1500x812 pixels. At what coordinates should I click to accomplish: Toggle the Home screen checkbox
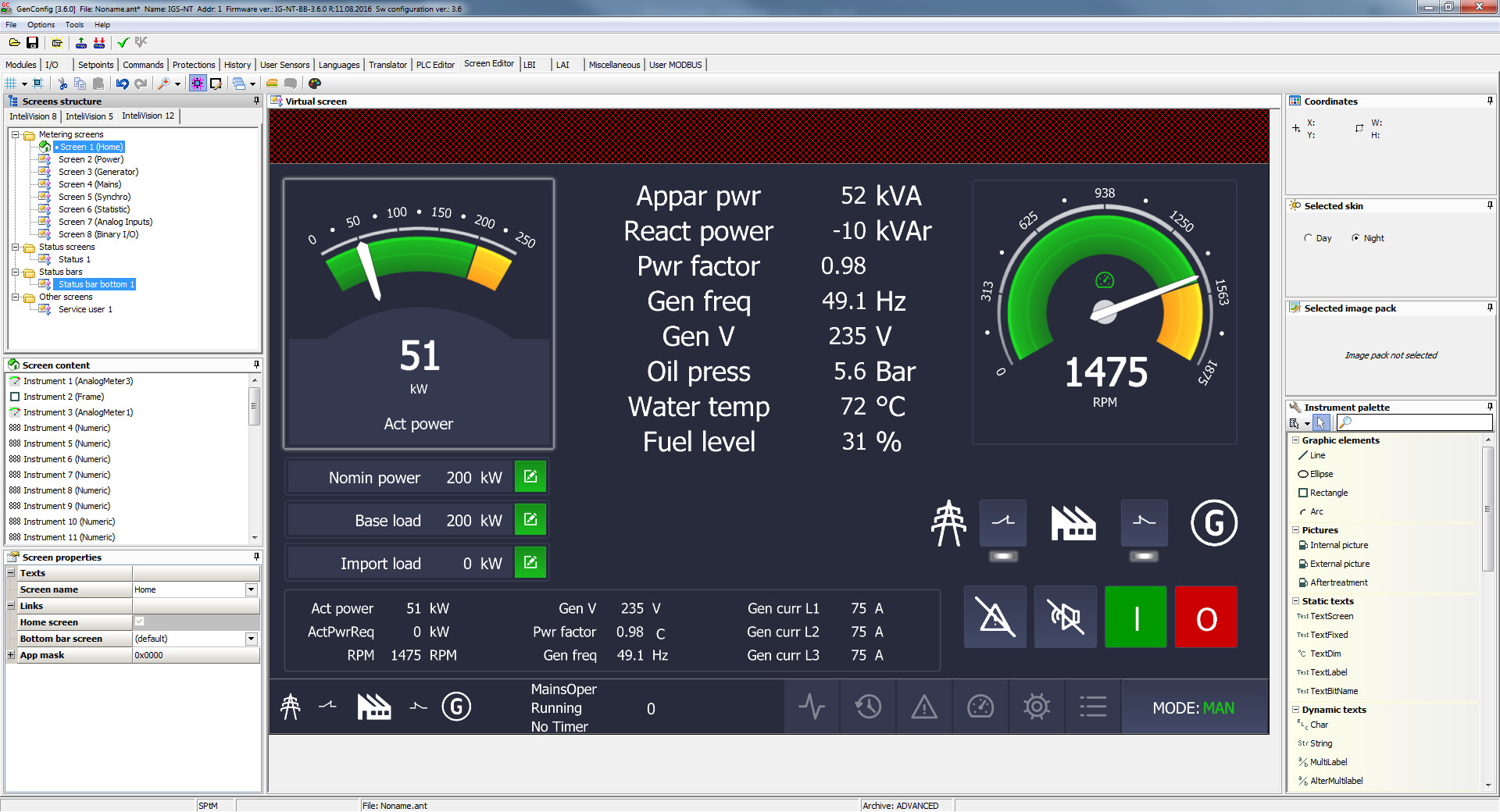140,622
